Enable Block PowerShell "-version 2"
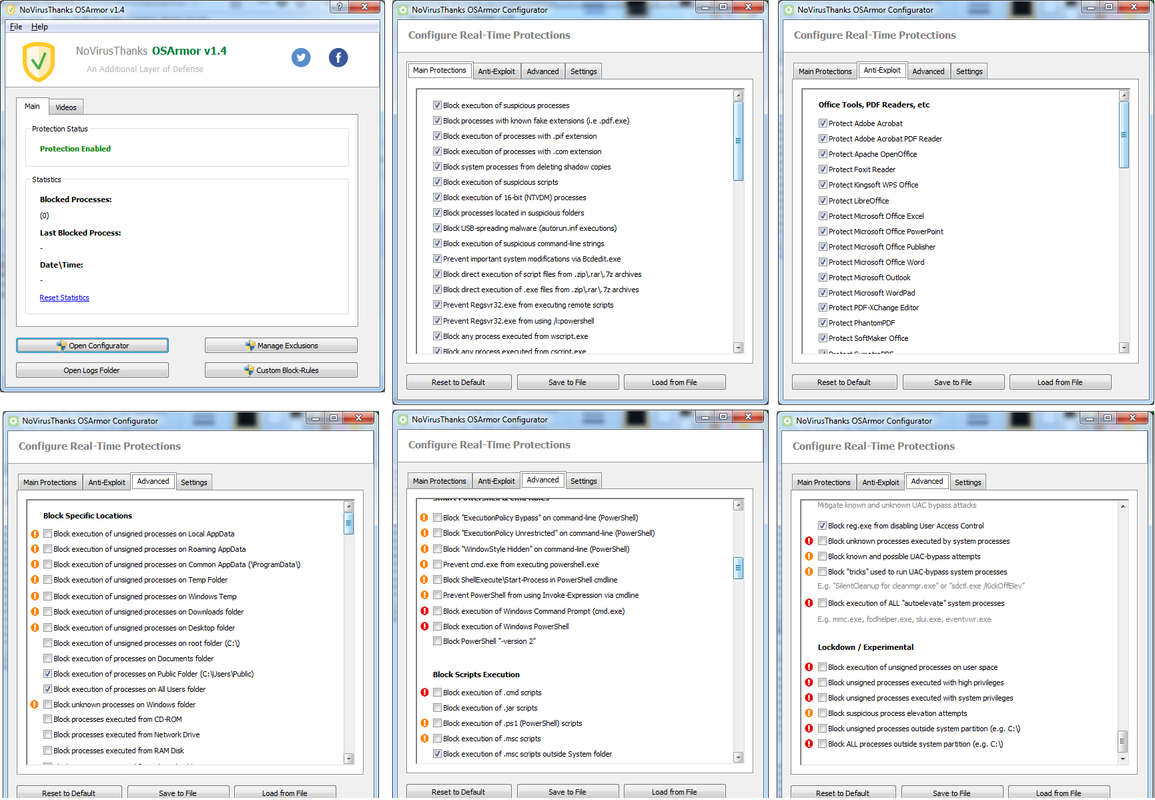The width and height of the screenshot is (1155, 800). [438, 642]
